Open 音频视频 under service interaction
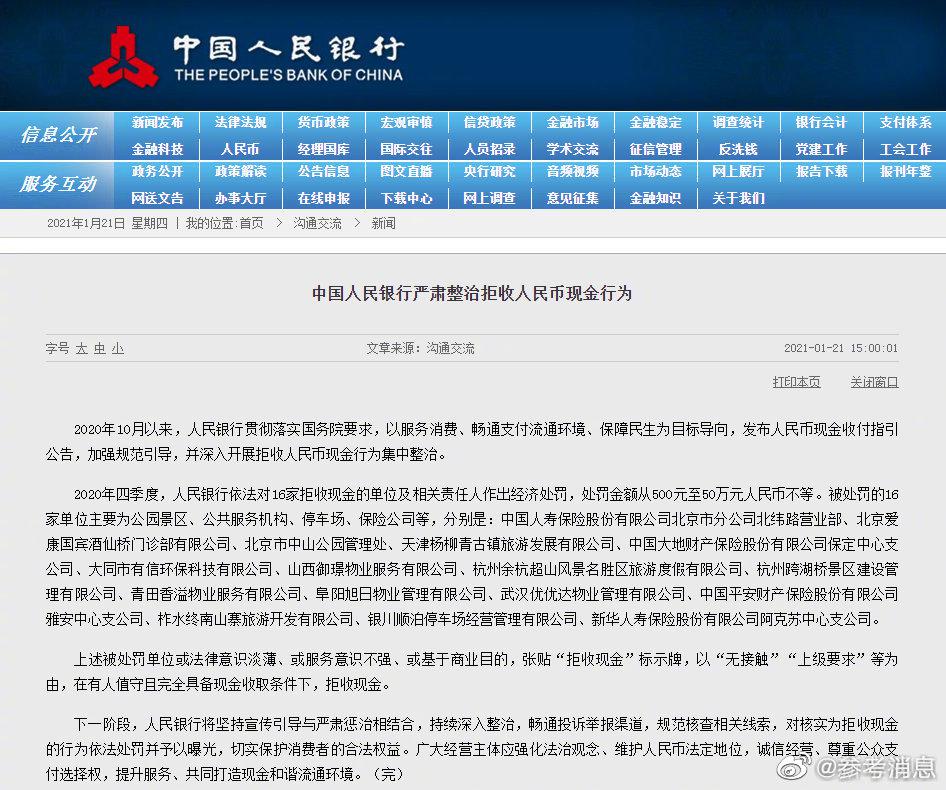This screenshot has height=790, width=946. [573, 171]
